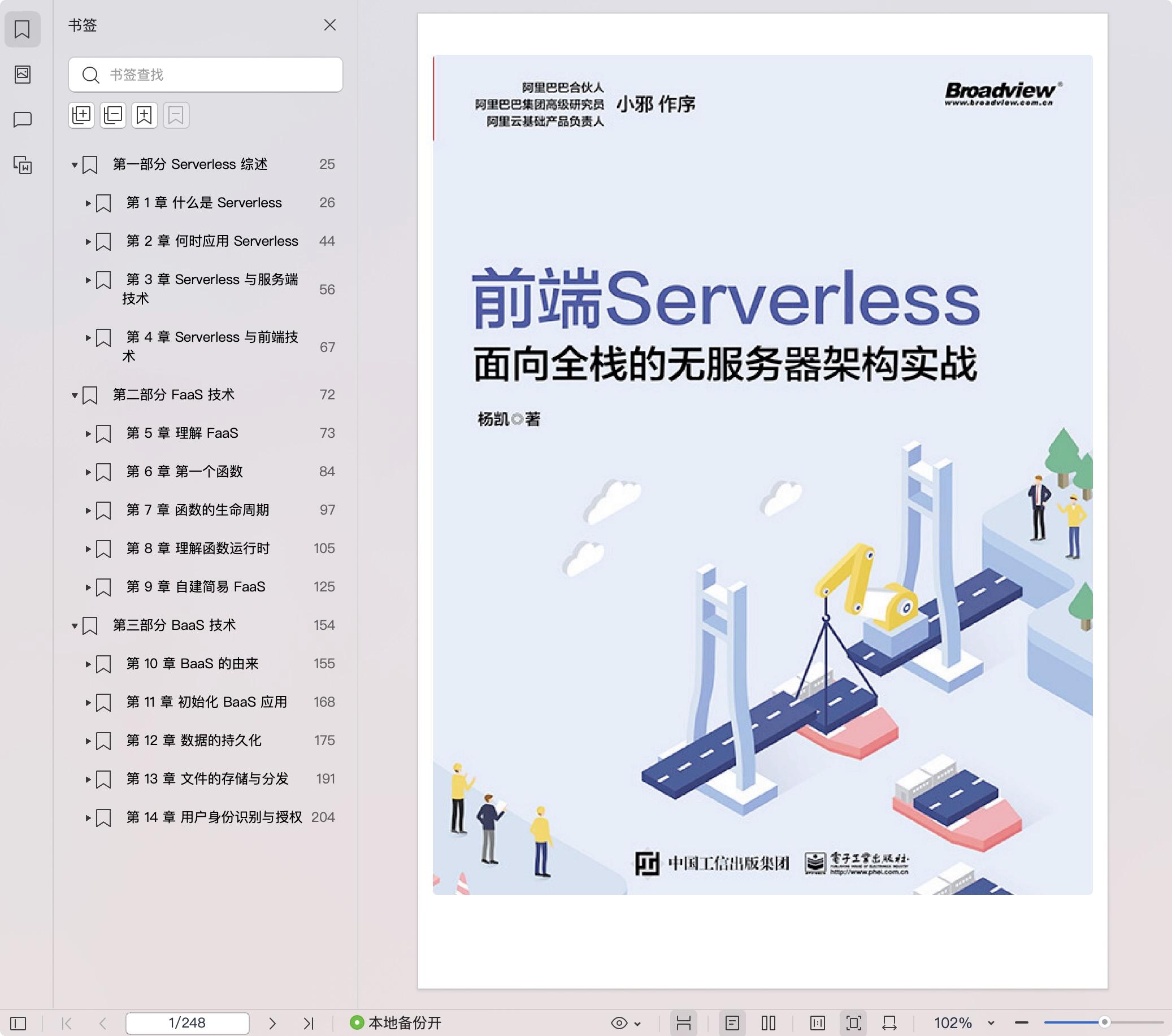Image resolution: width=1172 pixels, height=1036 pixels.
Task: Click the zoom slider handle
Action: [1104, 1022]
